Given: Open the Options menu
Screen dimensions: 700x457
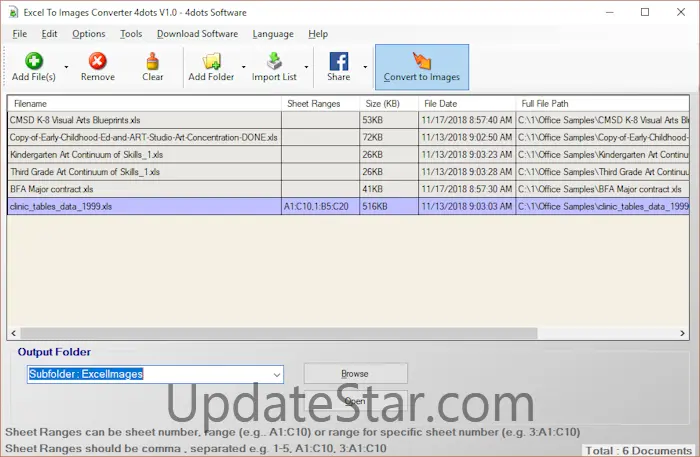Looking at the screenshot, I should pos(89,34).
